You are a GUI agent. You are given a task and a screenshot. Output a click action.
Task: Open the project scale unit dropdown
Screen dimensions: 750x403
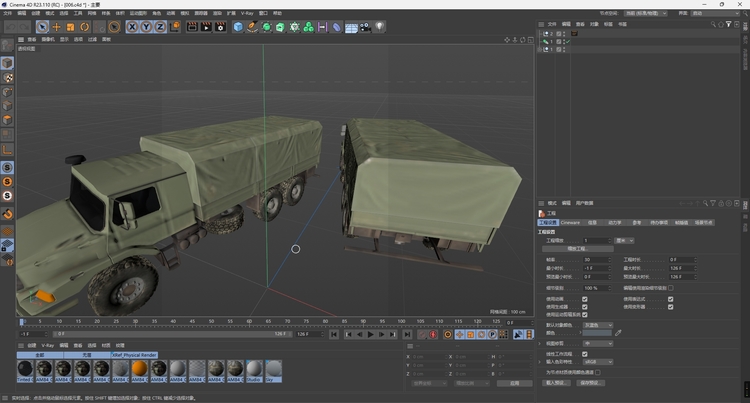[x=624, y=240]
